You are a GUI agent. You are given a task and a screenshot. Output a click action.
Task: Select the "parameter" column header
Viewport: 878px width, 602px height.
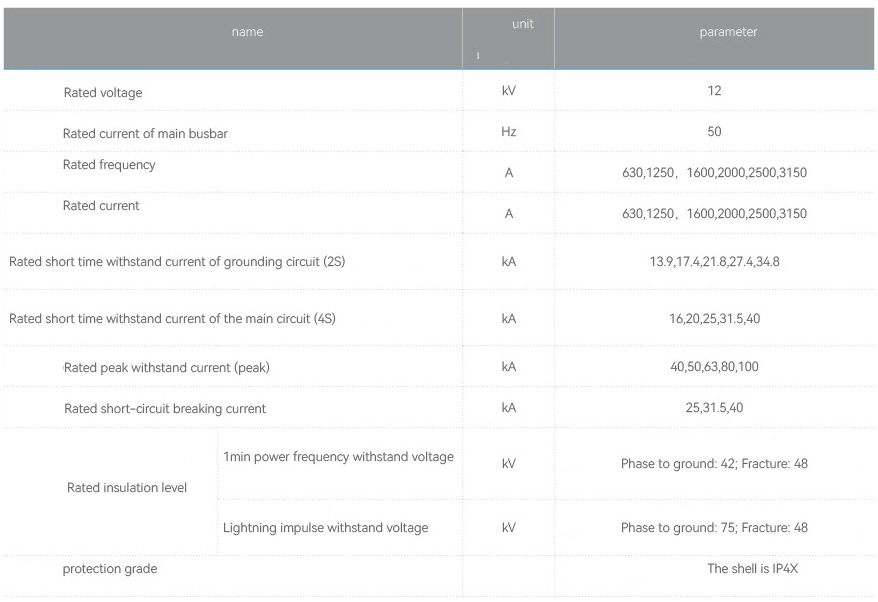click(728, 32)
